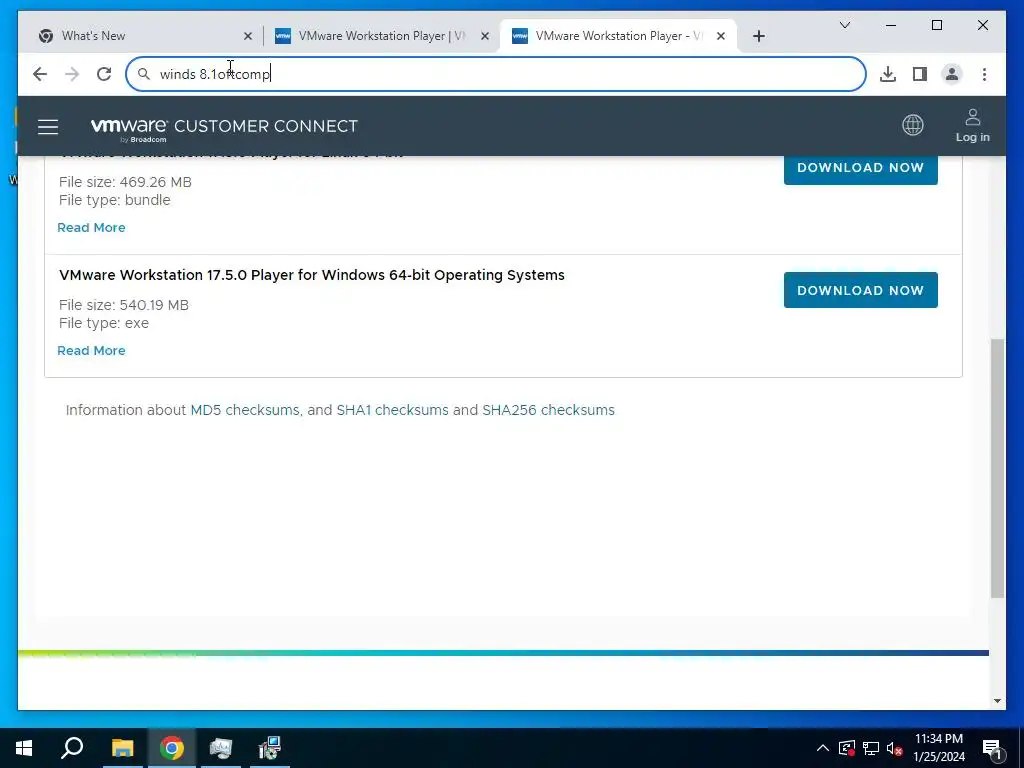
Task: Click the security warning tray icon
Action: coord(847,748)
